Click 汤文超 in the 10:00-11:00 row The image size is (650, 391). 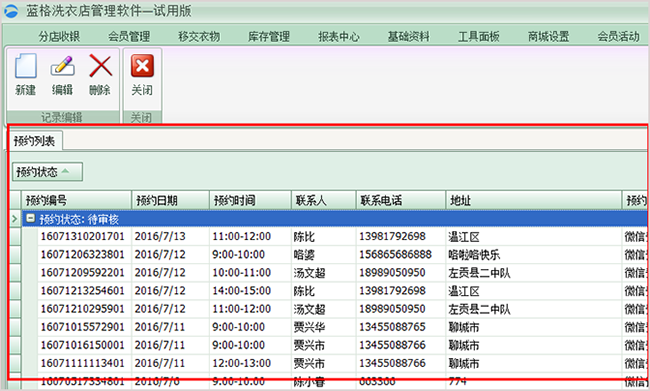[309, 273]
